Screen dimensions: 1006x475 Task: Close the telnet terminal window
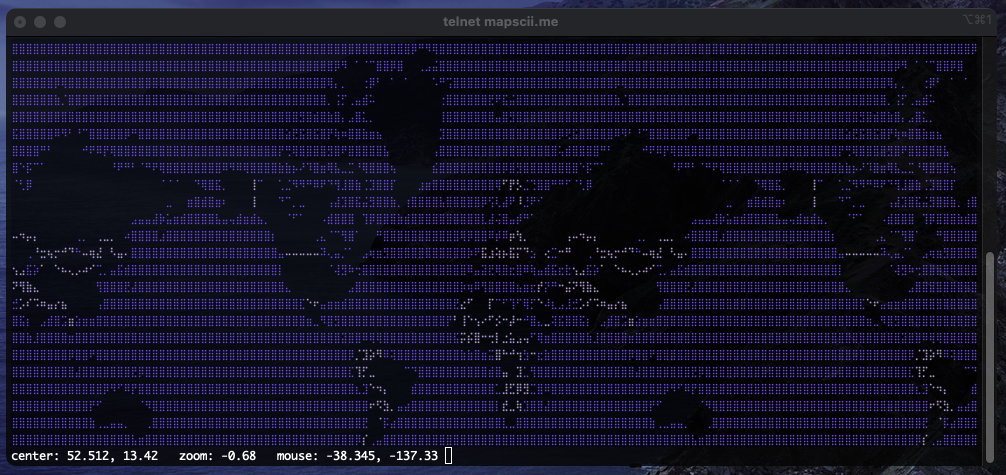tap(21, 22)
